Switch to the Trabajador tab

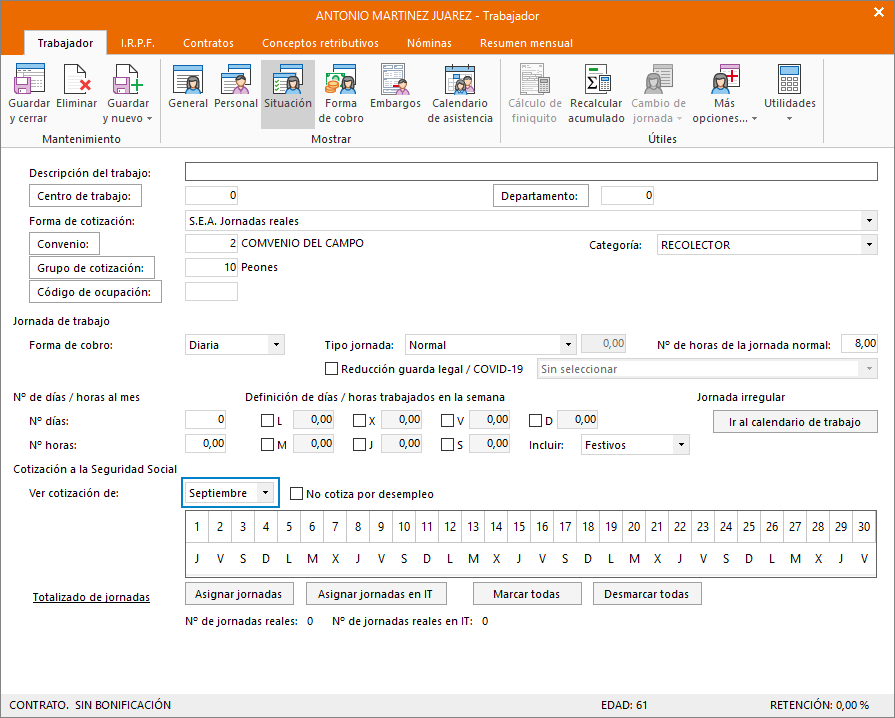pos(65,43)
